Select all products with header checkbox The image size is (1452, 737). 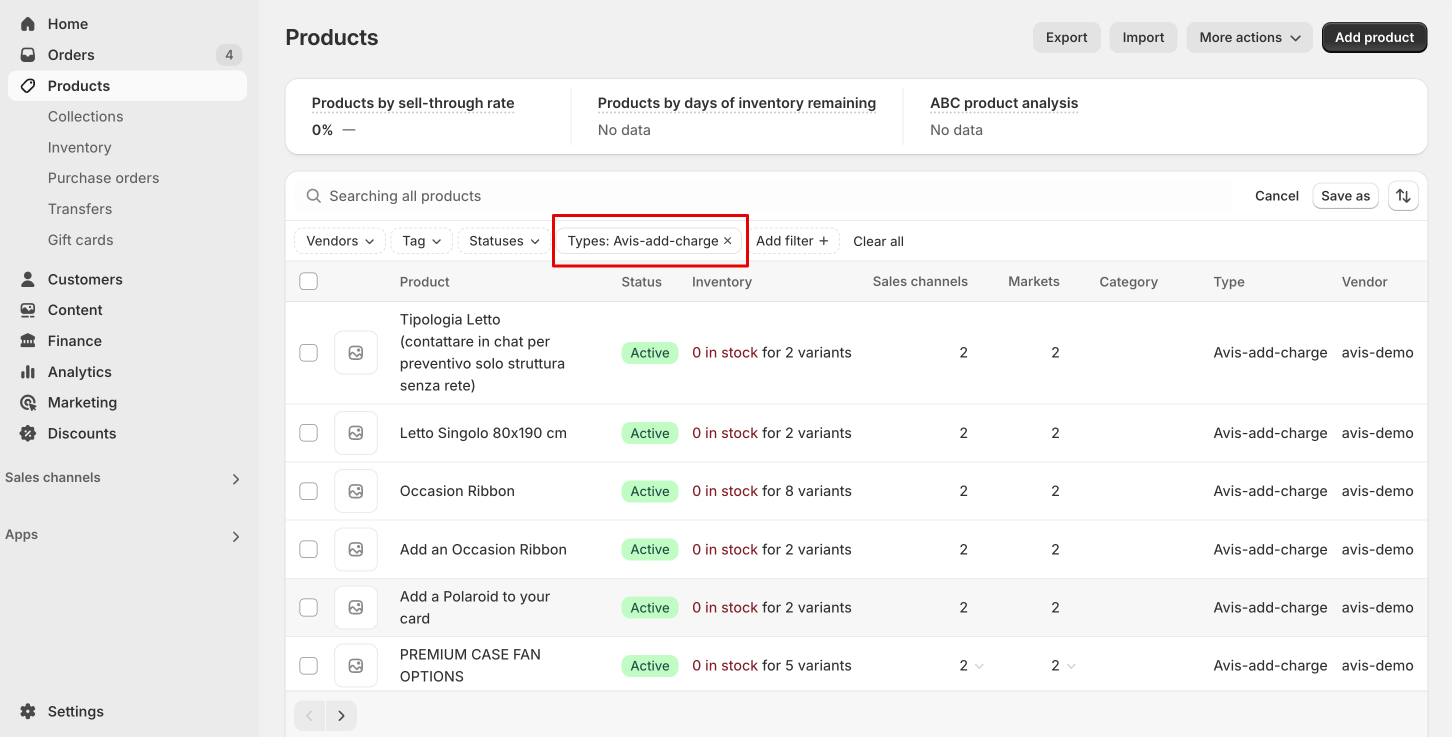tap(309, 282)
